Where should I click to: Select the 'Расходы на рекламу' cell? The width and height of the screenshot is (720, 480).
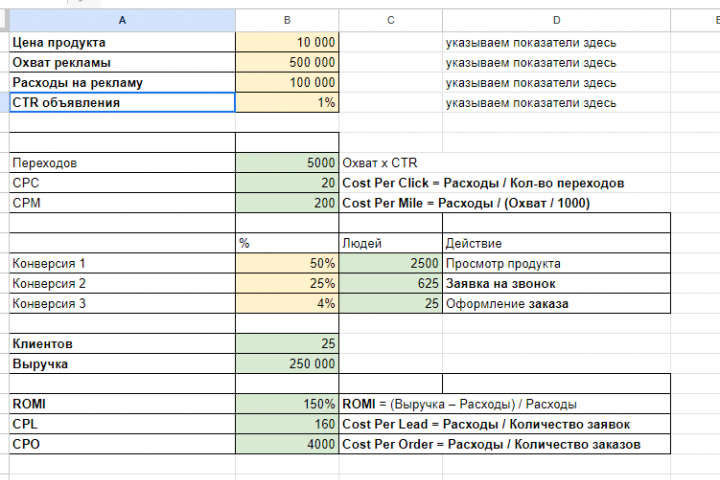[122, 82]
